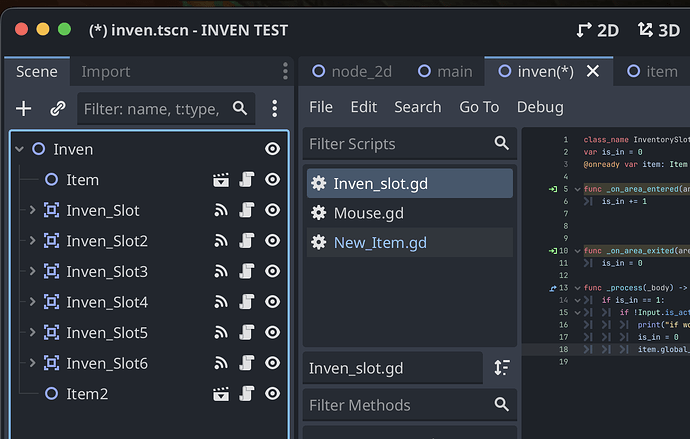This screenshot has width=690, height=439.
Task: Open script attached to Inven_Slot3
Action: (x=247, y=271)
